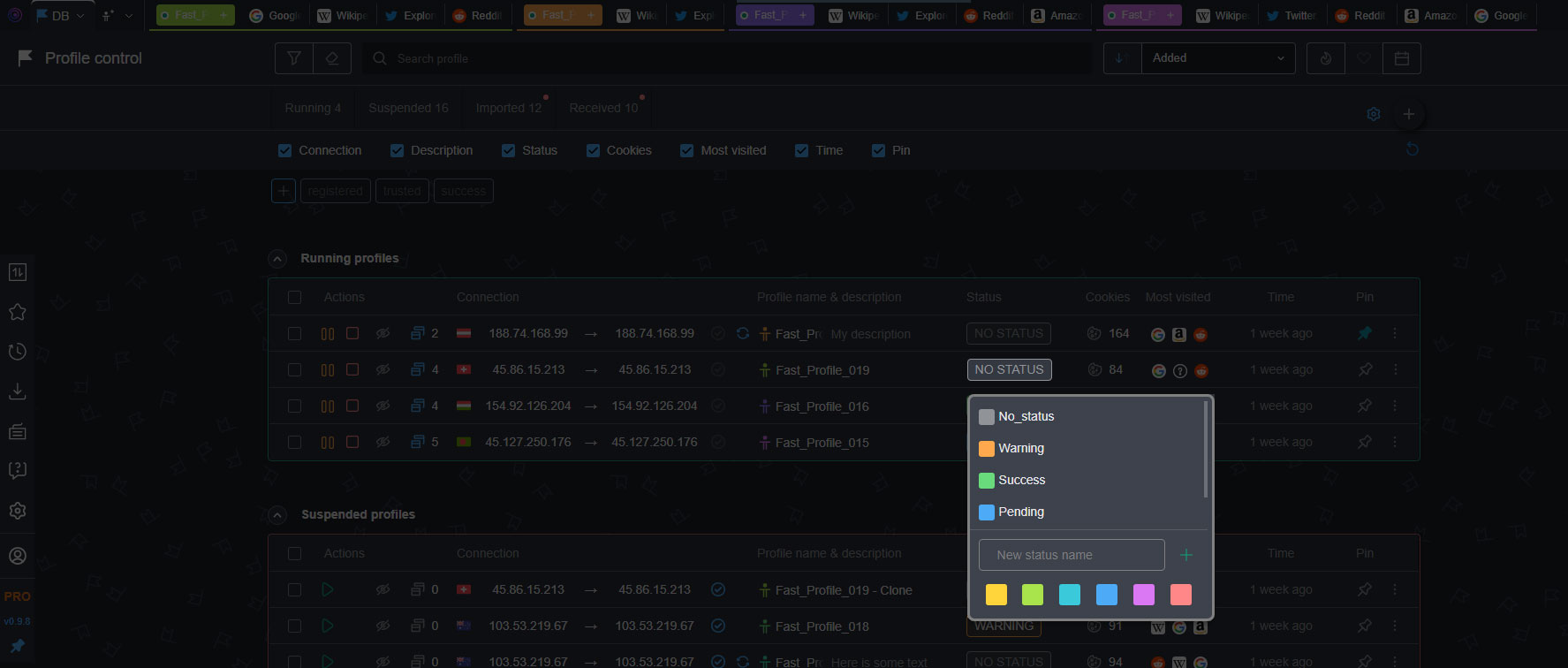Open the help question sidebar icon
Image resolution: width=1568 pixels, height=668 pixels.
pyautogui.click(x=17, y=470)
